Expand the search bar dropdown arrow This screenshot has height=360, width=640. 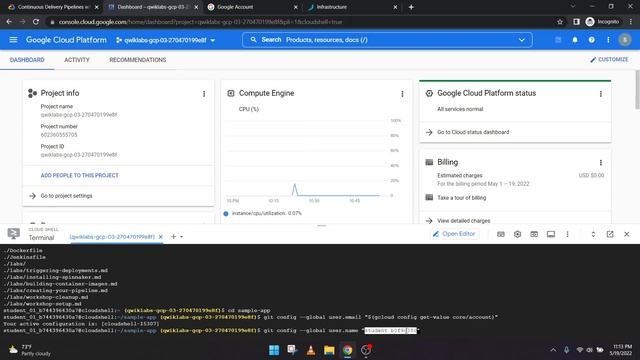[522, 40]
